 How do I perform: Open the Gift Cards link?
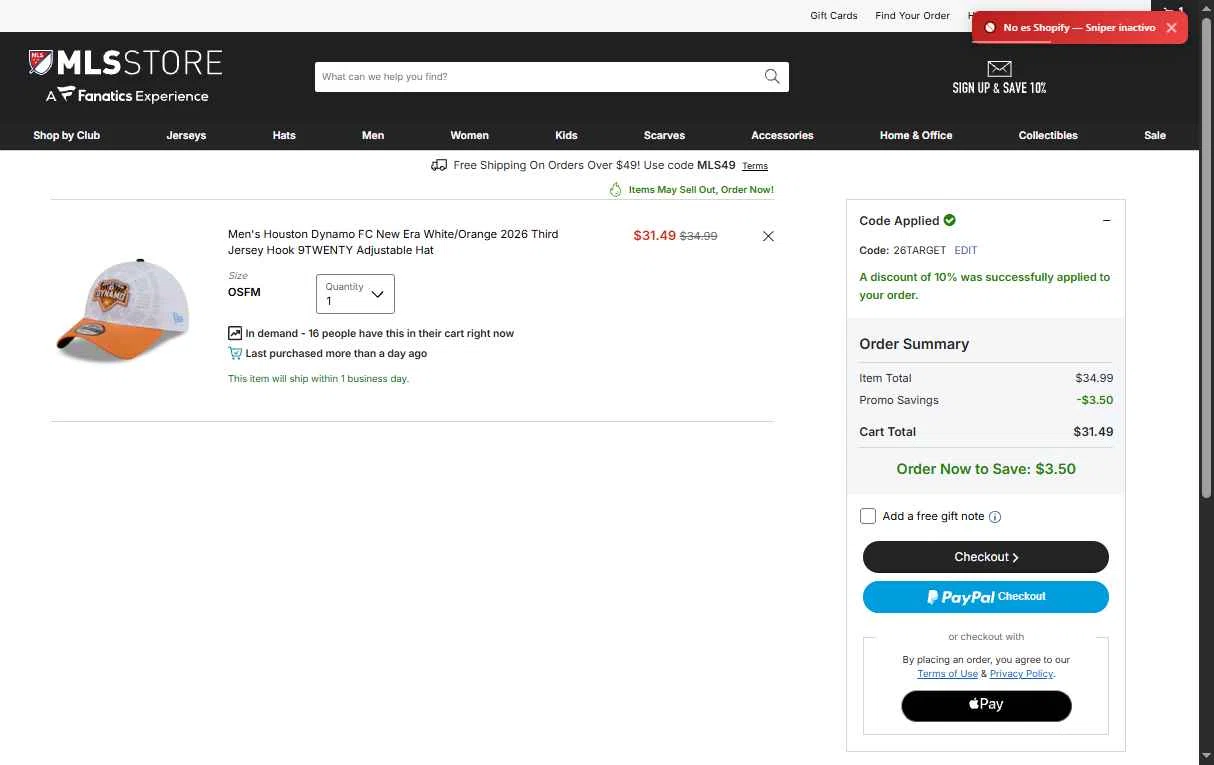click(x=834, y=15)
